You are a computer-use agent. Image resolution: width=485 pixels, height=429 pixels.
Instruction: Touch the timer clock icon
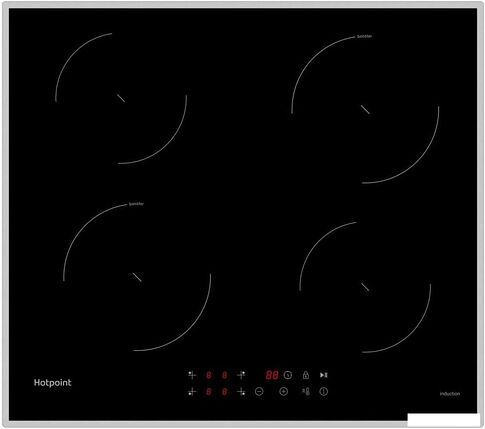pyautogui.click(x=288, y=375)
